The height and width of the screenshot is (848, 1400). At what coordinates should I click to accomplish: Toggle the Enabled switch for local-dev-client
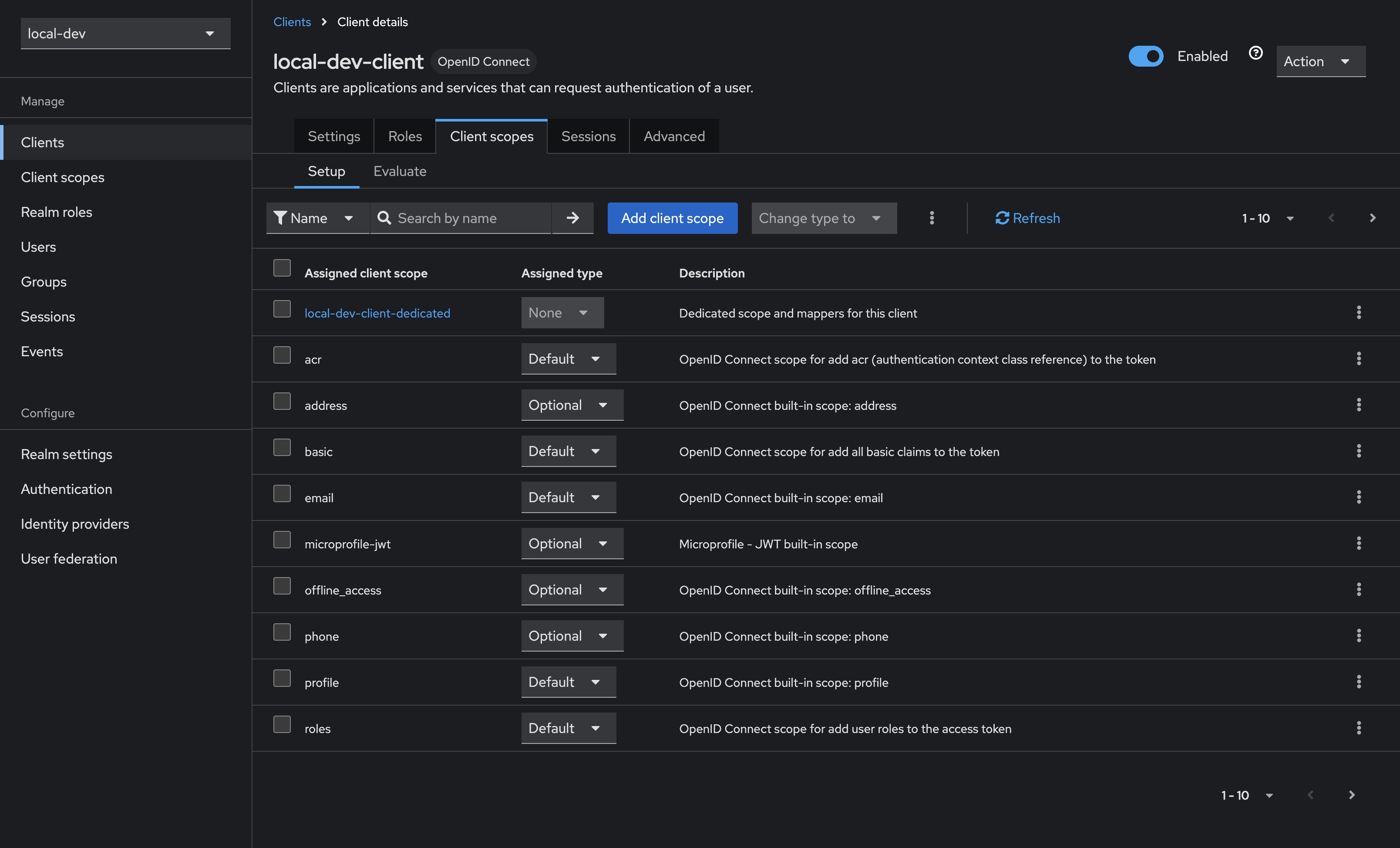[x=1146, y=56]
